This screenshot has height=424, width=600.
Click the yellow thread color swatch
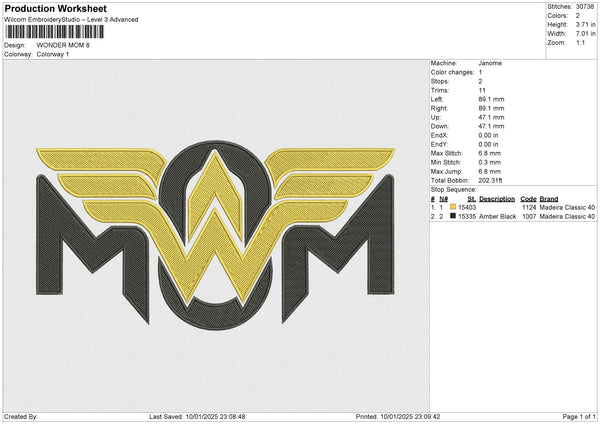click(453, 207)
